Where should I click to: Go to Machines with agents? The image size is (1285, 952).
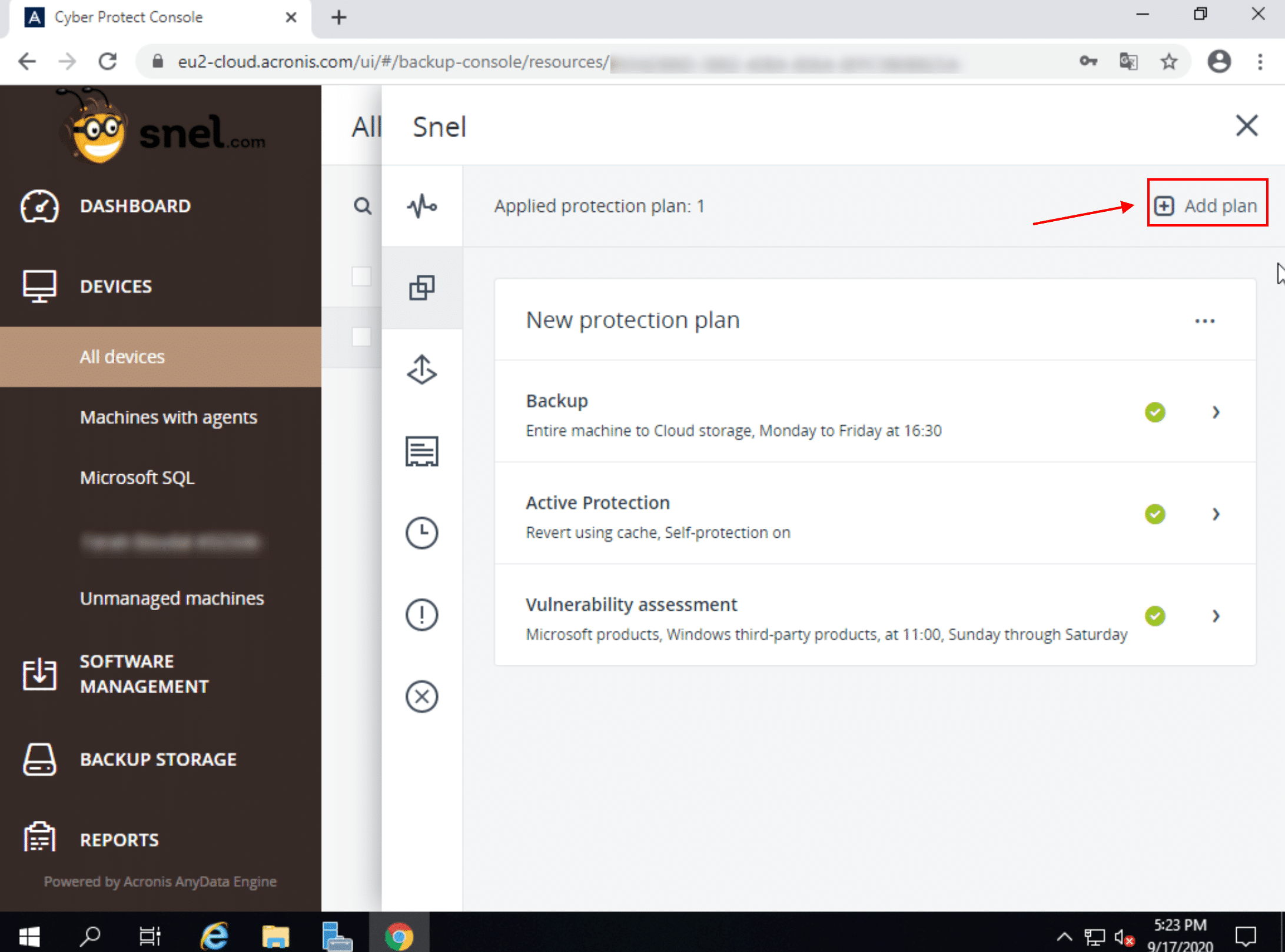168,417
